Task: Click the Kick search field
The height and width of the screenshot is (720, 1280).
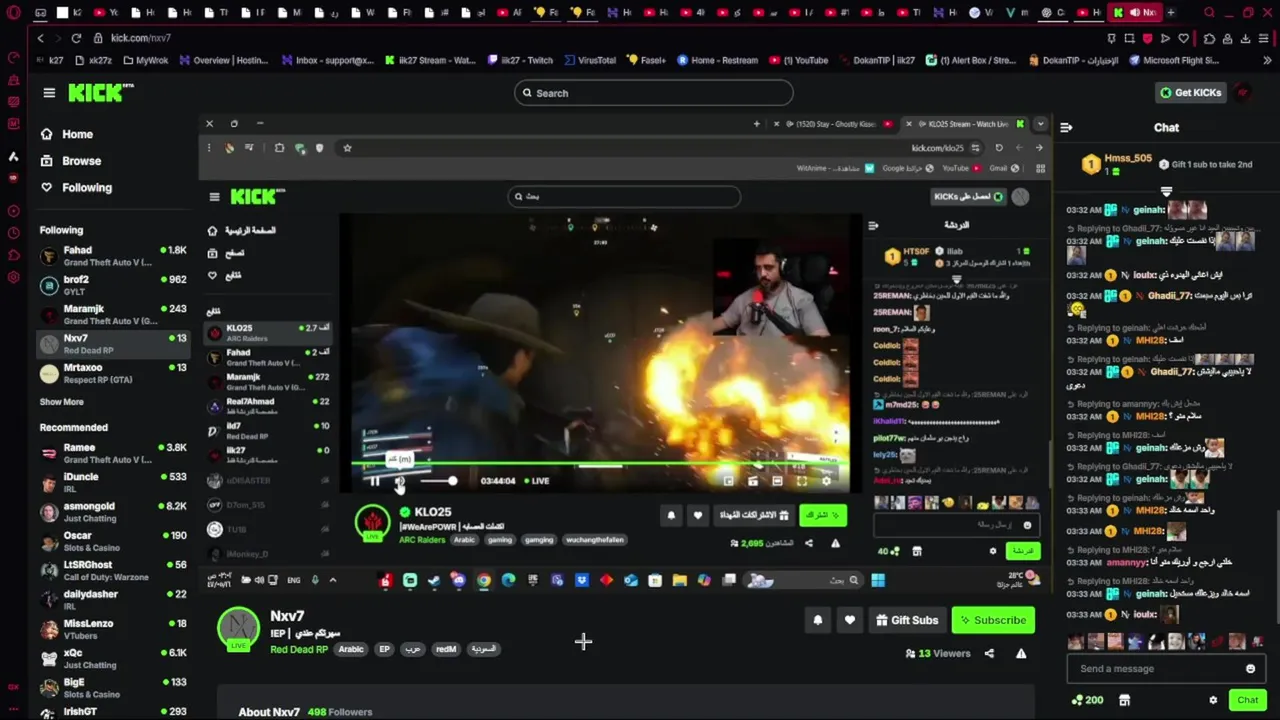Action: click(x=654, y=93)
